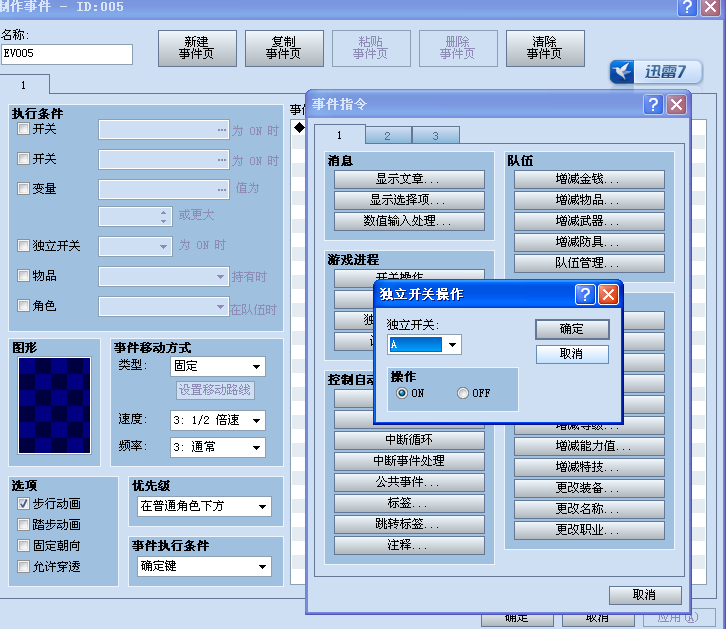Select the OFF radio button
This screenshot has width=726, height=629.
pos(463,393)
